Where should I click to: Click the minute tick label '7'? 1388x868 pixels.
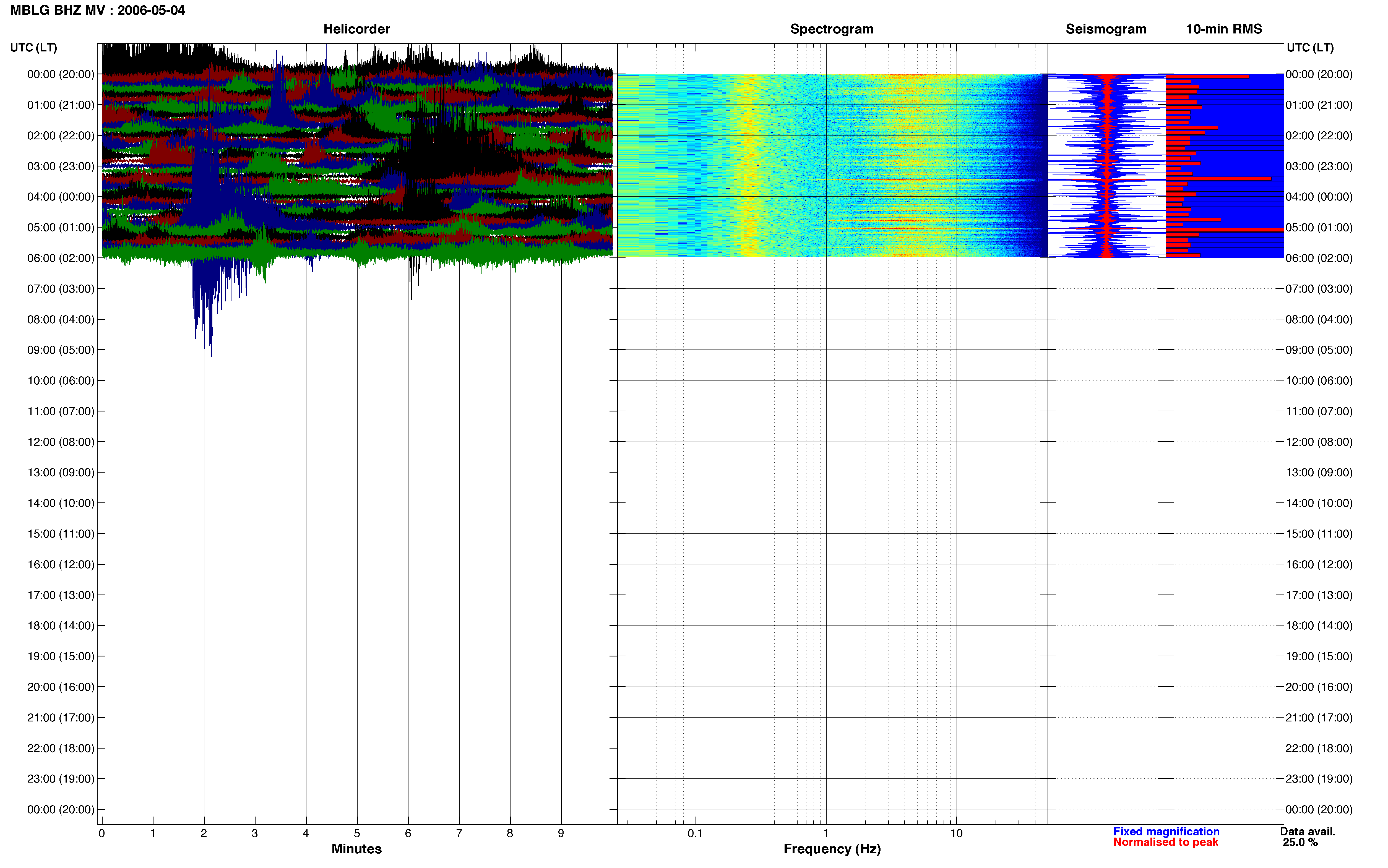coord(459,833)
